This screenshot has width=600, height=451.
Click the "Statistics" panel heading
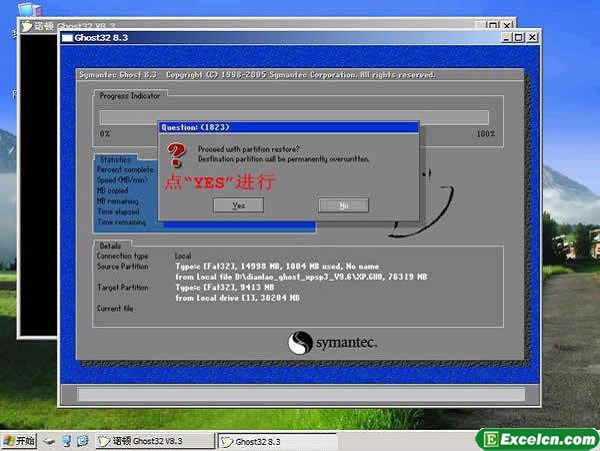coord(115,159)
